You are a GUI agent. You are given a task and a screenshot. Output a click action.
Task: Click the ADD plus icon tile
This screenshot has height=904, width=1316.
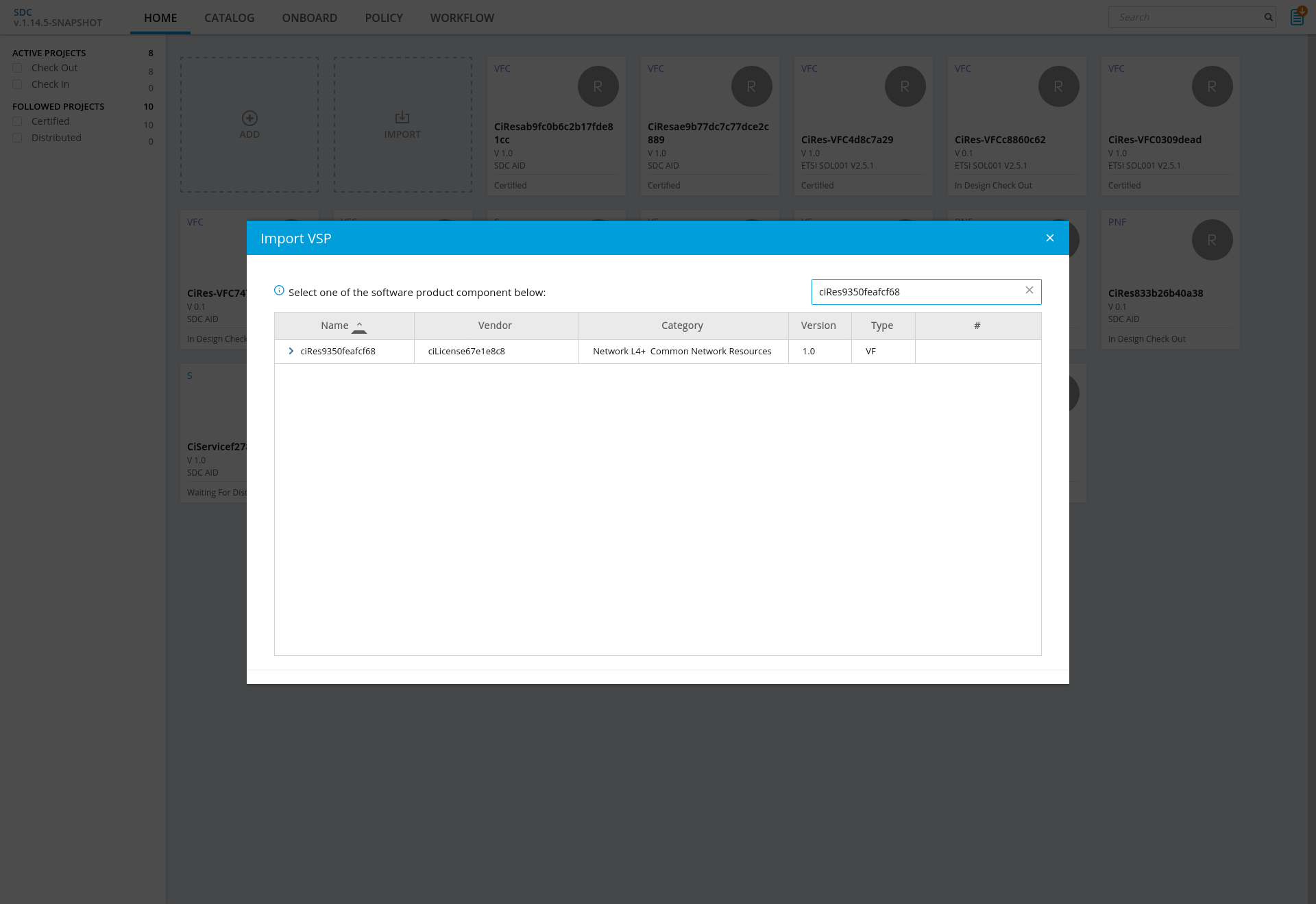click(x=249, y=118)
